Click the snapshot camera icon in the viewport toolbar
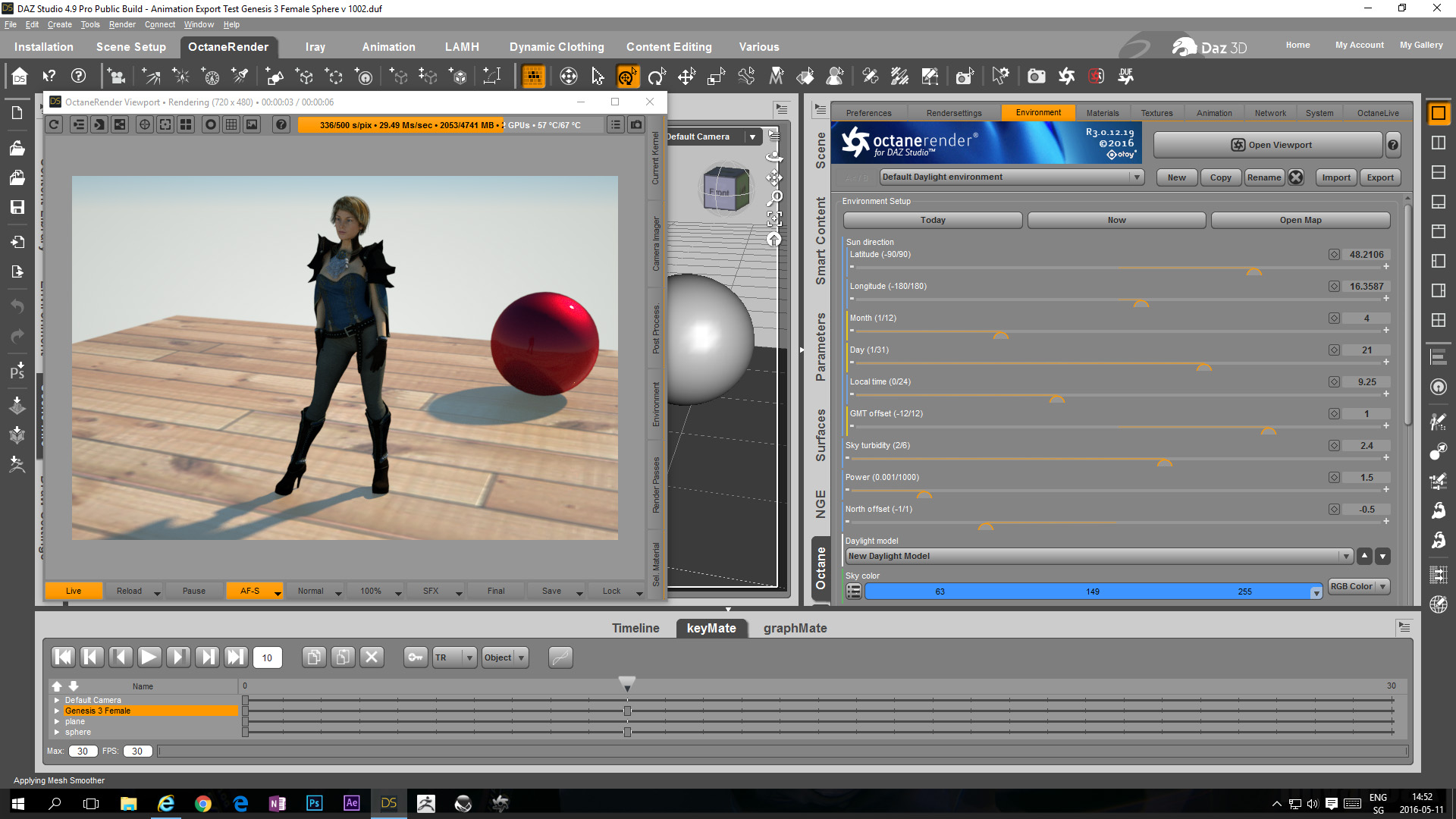The width and height of the screenshot is (1456, 819). (x=637, y=125)
